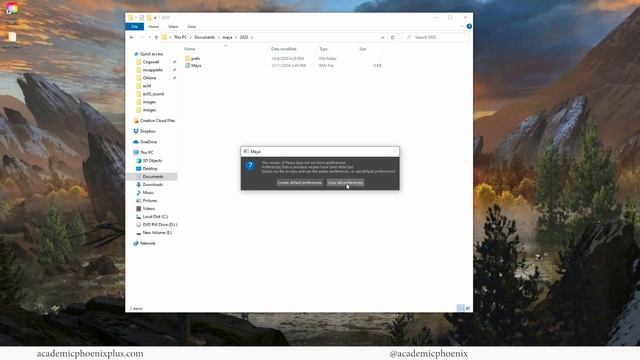Click Documents in the address breadcrumb
The width and height of the screenshot is (640, 360).
pyautogui.click(x=204, y=37)
